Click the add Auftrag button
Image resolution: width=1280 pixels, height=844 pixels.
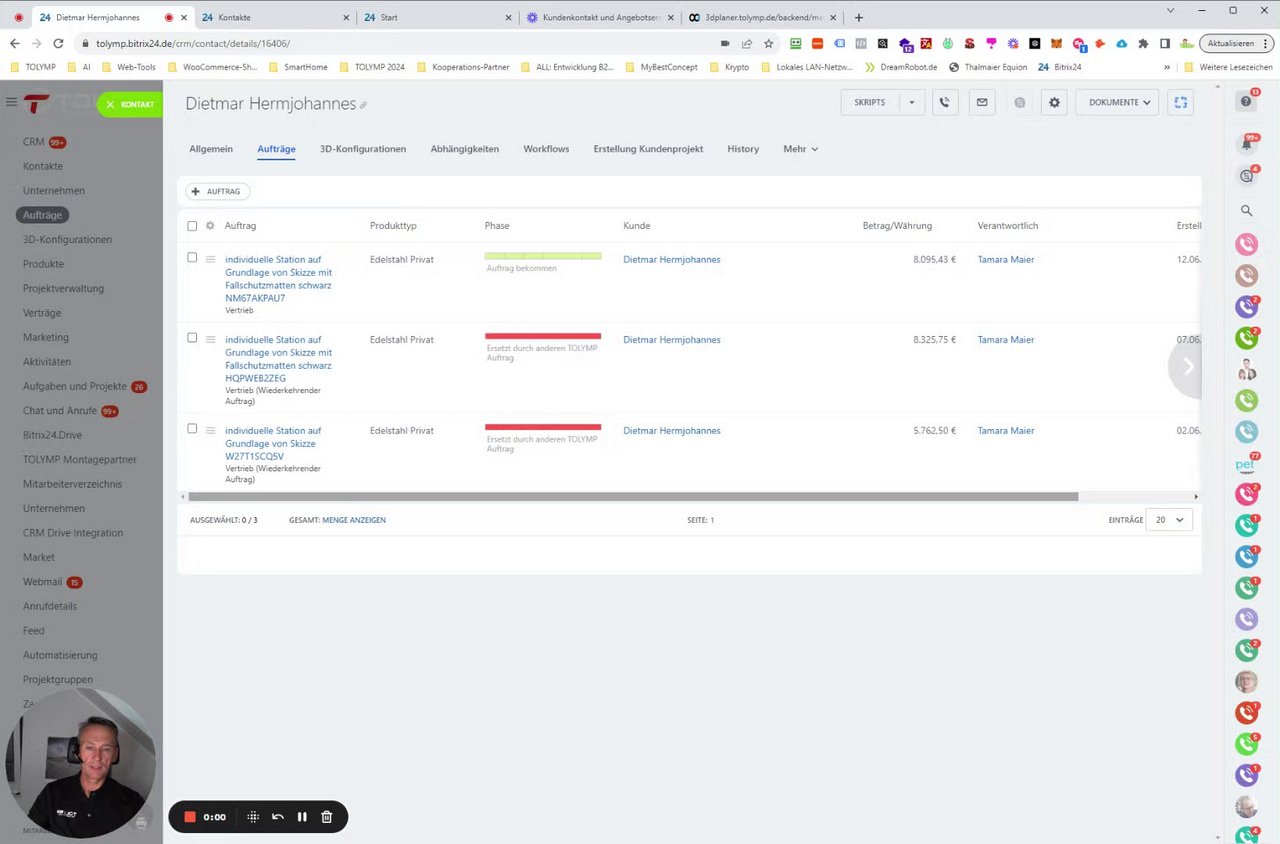pyautogui.click(x=217, y=191)
